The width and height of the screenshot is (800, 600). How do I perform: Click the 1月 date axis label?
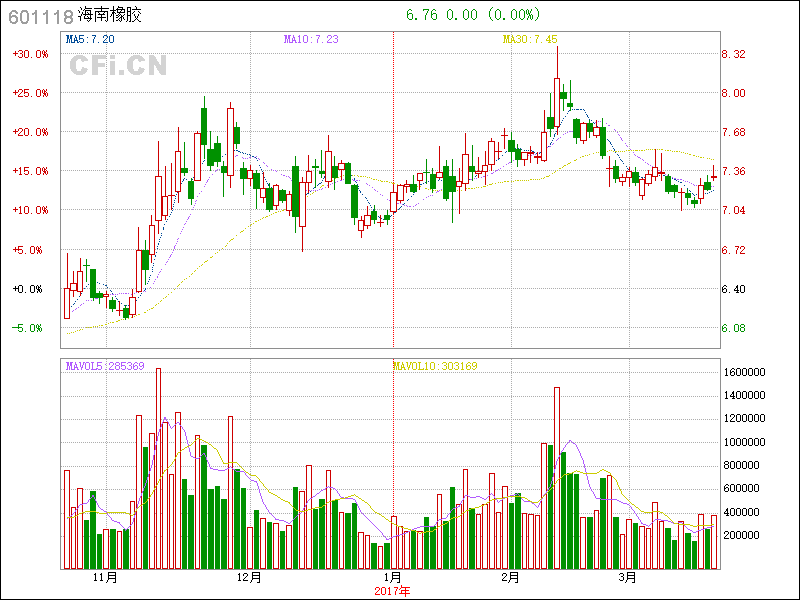392,578
